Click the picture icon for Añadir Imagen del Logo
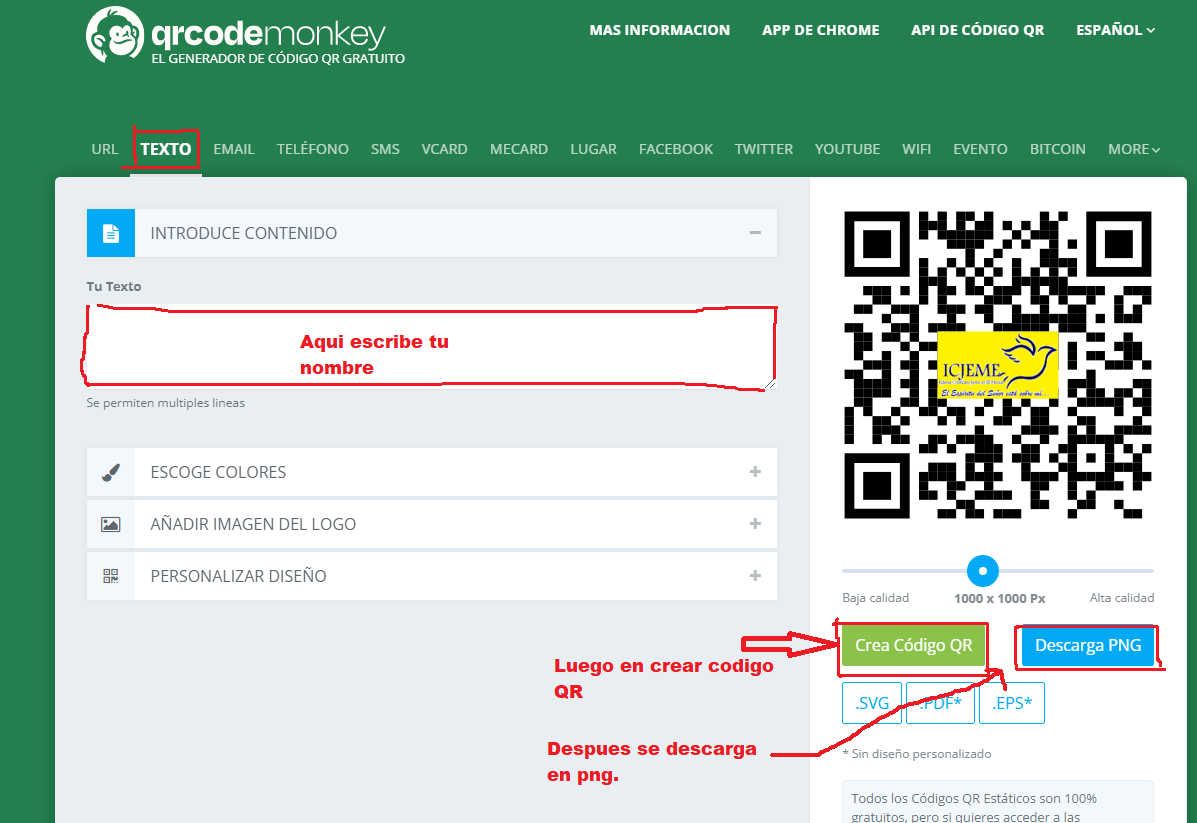 pos(111,524)
